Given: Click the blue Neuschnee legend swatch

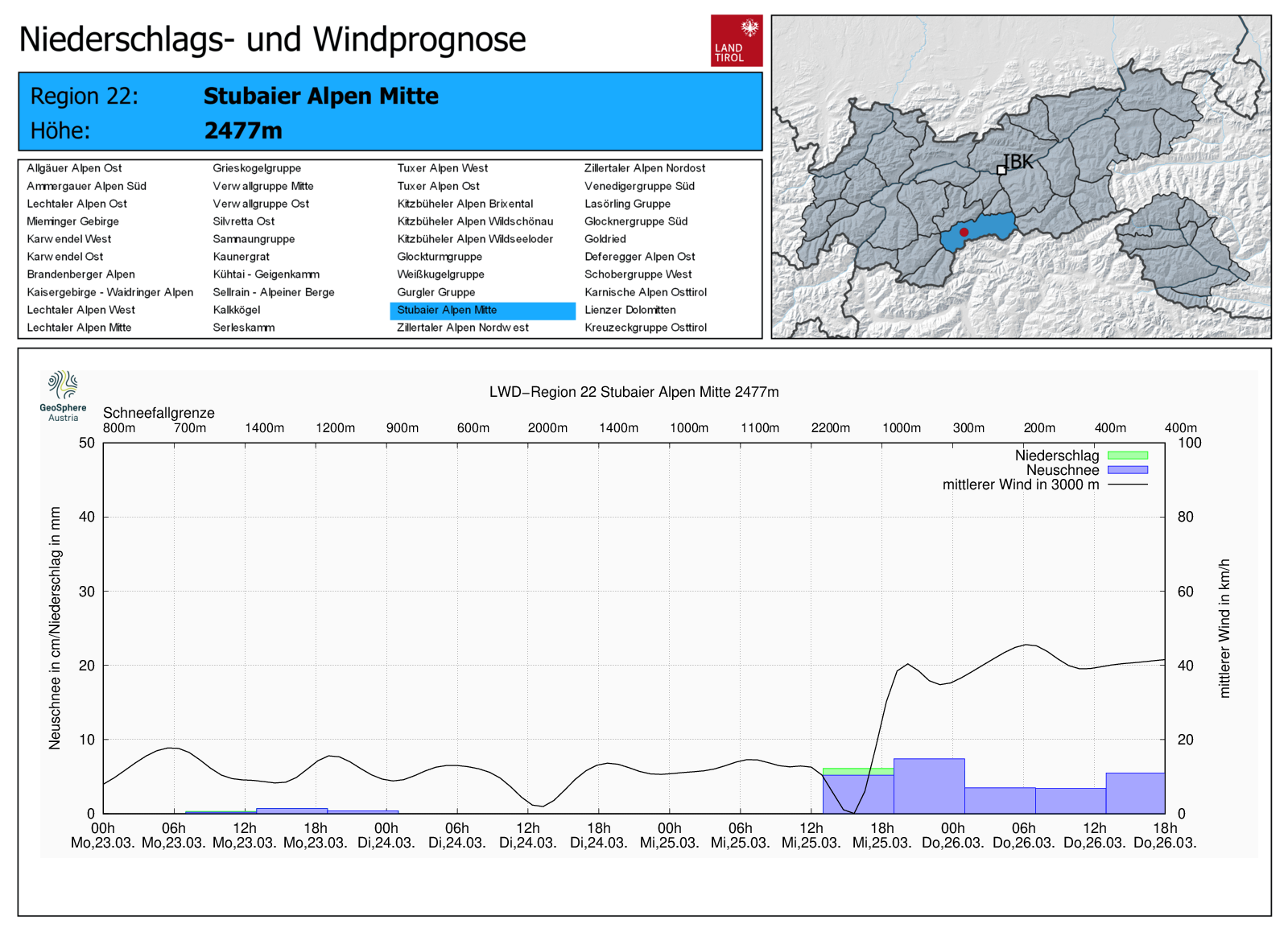Looking at the screenshot, I should point(1127,470).
